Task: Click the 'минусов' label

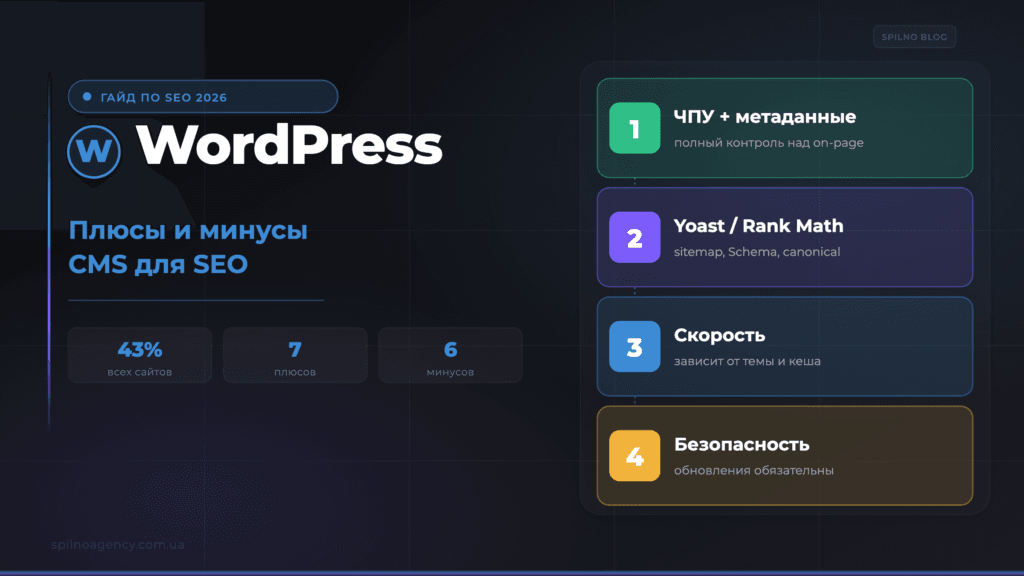Action: click(x=451, y=372)
